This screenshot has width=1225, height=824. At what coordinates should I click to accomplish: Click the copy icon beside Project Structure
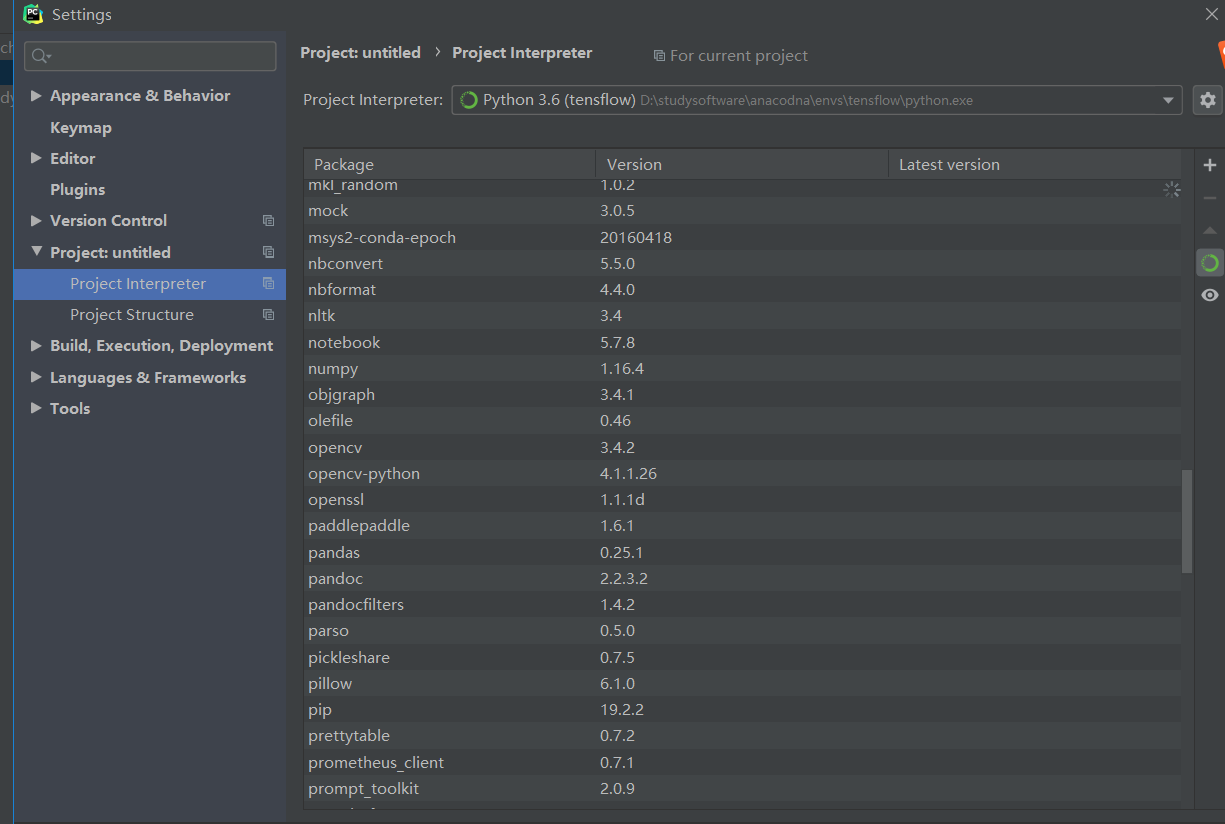point(268,315)
